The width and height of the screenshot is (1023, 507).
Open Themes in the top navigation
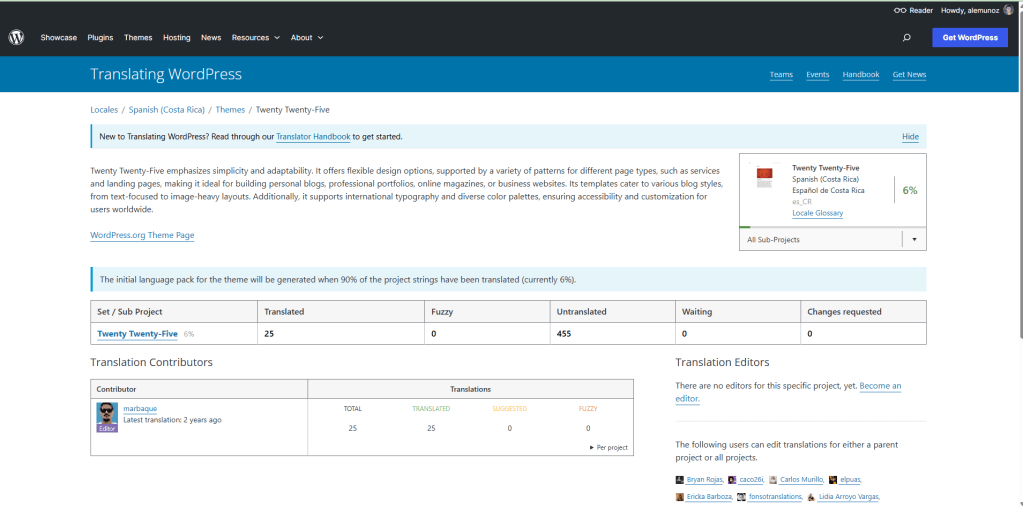(x=138, y=38)
